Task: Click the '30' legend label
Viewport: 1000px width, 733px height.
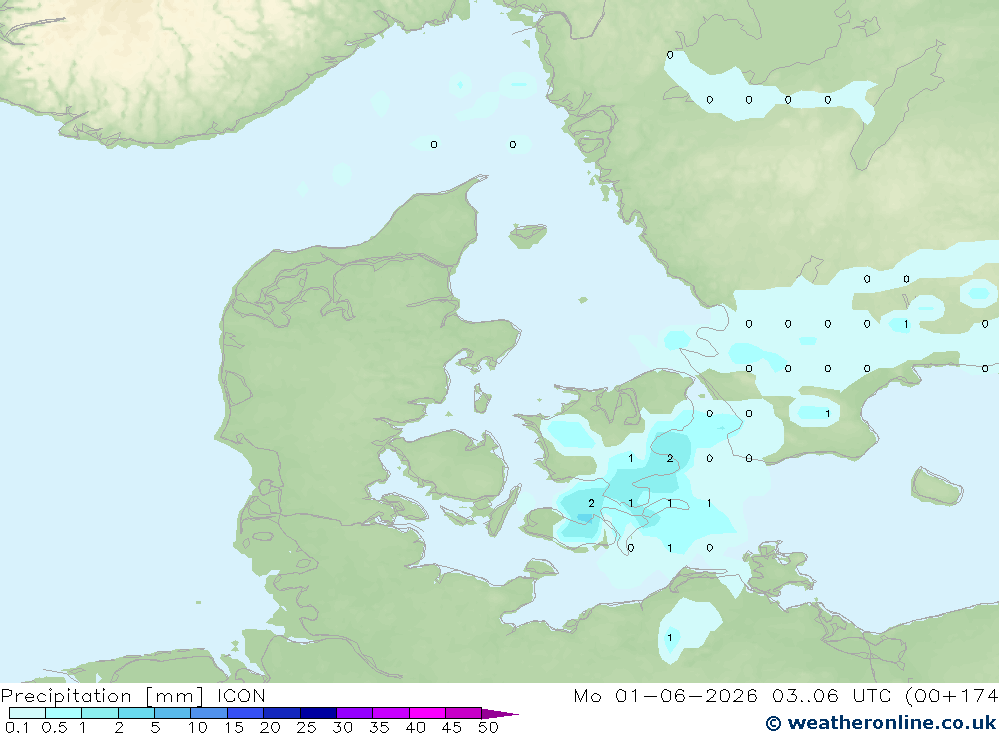Action: click(x=343, y=727)
